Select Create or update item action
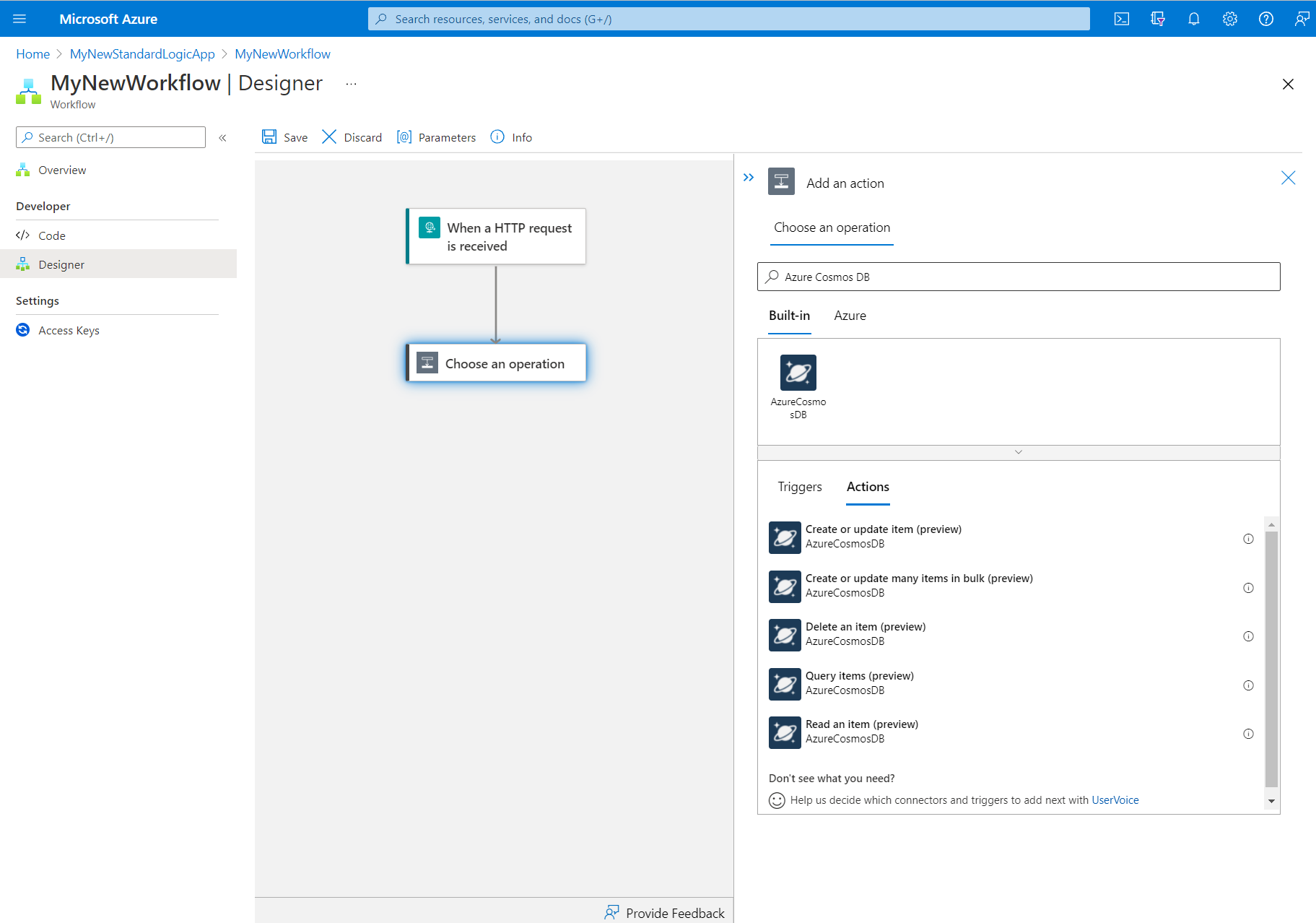Screen dimensions: 1316x923 [x=1011, y=537]
